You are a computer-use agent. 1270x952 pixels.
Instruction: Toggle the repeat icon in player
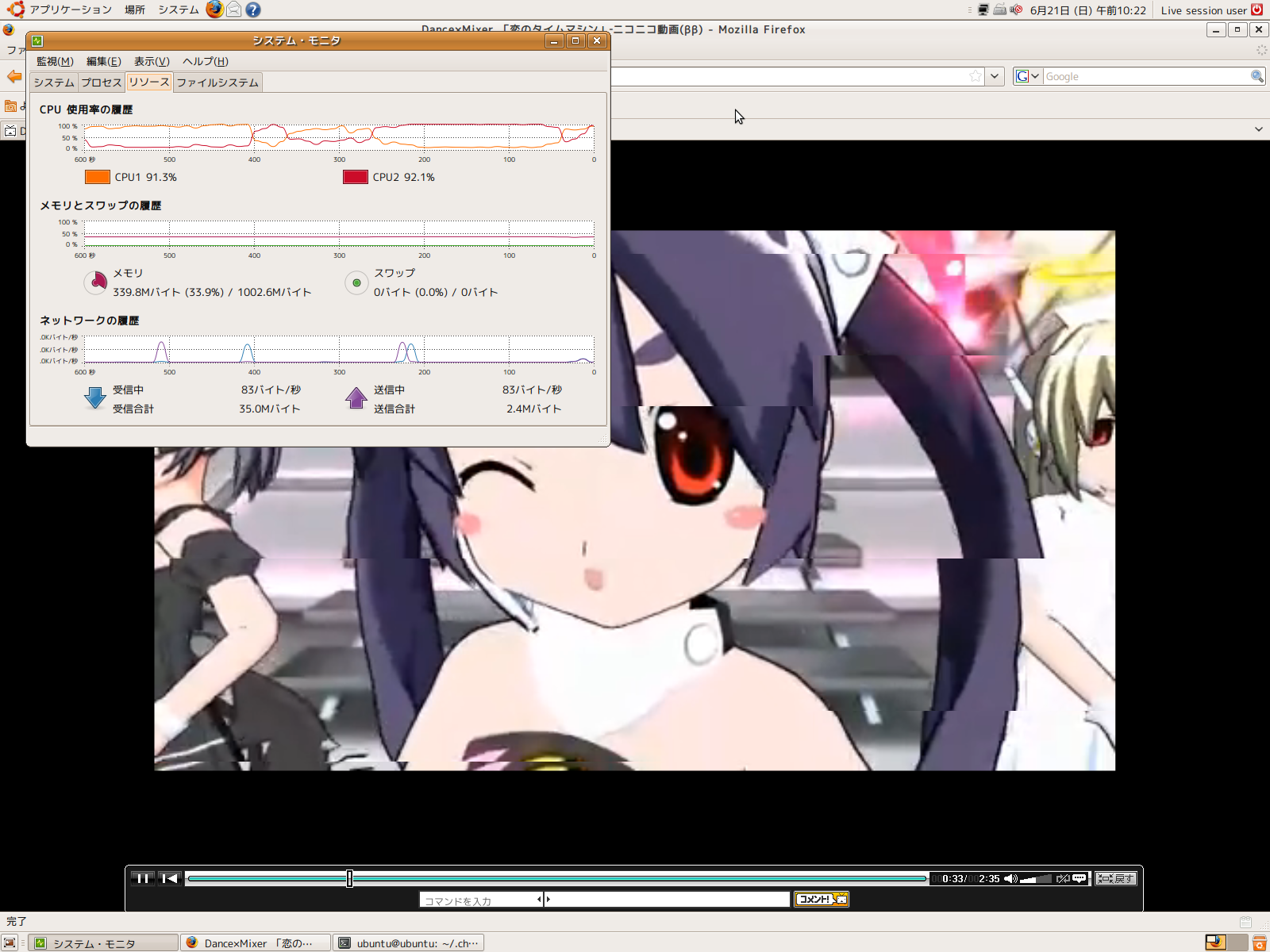pos(1063,878)
